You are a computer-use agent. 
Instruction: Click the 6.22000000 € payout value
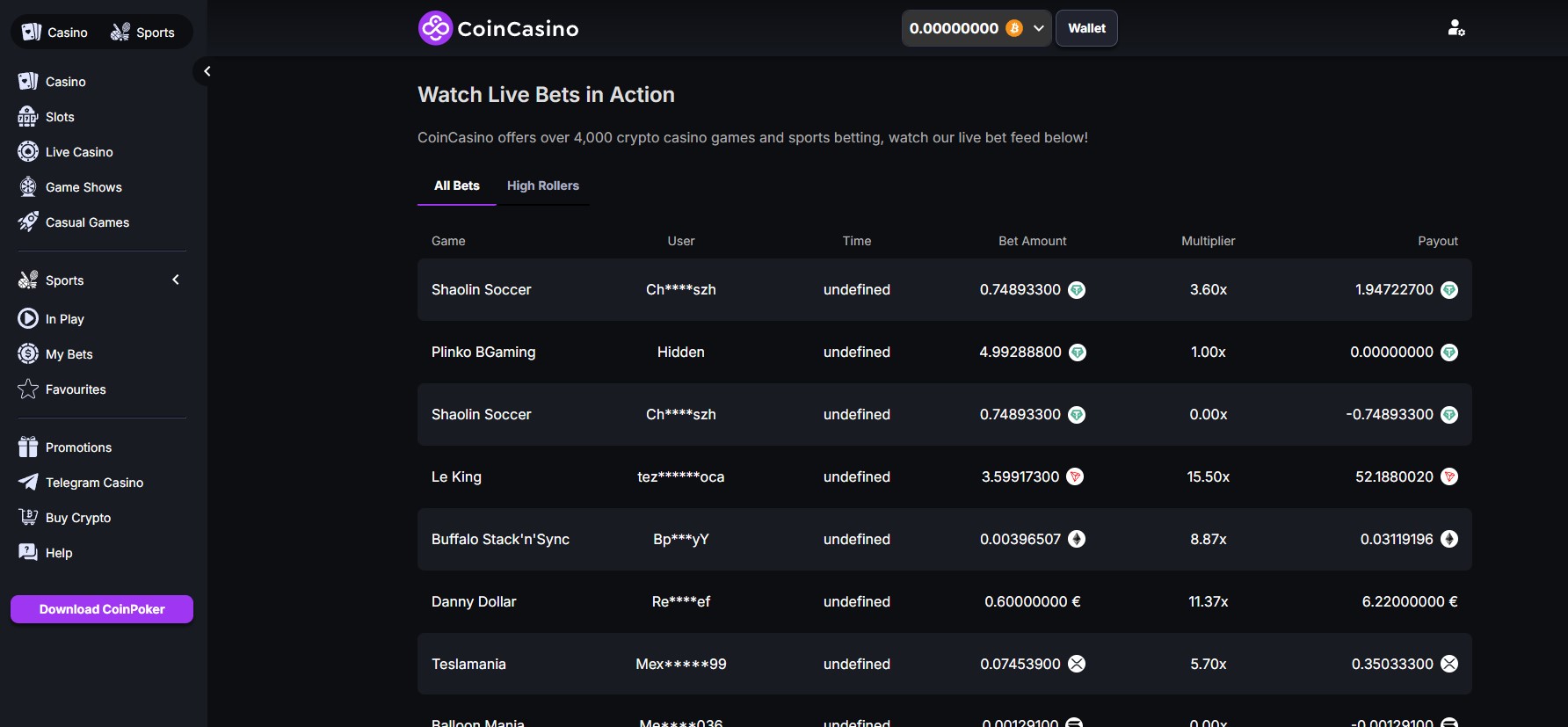coord(1410,601)
